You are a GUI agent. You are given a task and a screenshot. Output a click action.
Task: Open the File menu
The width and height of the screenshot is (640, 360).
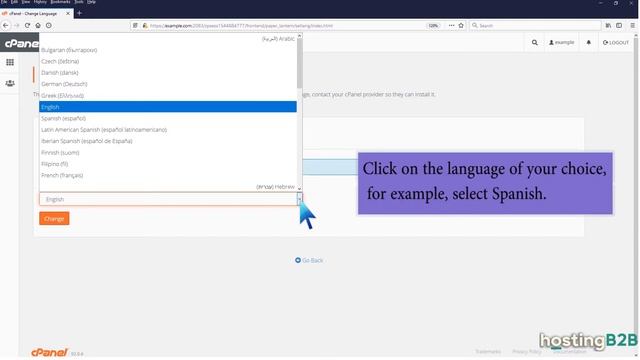[4, 2]
